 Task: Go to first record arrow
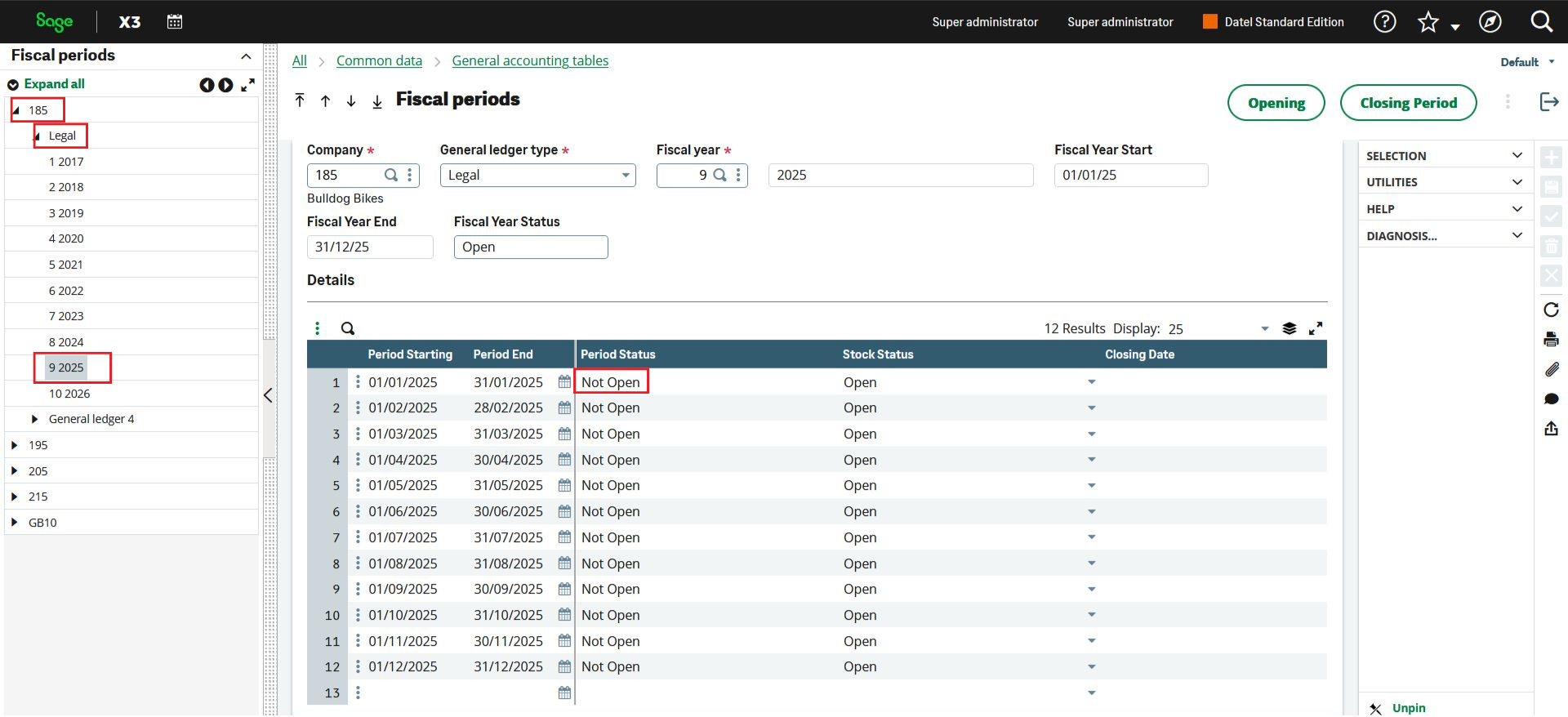[300, 100]
